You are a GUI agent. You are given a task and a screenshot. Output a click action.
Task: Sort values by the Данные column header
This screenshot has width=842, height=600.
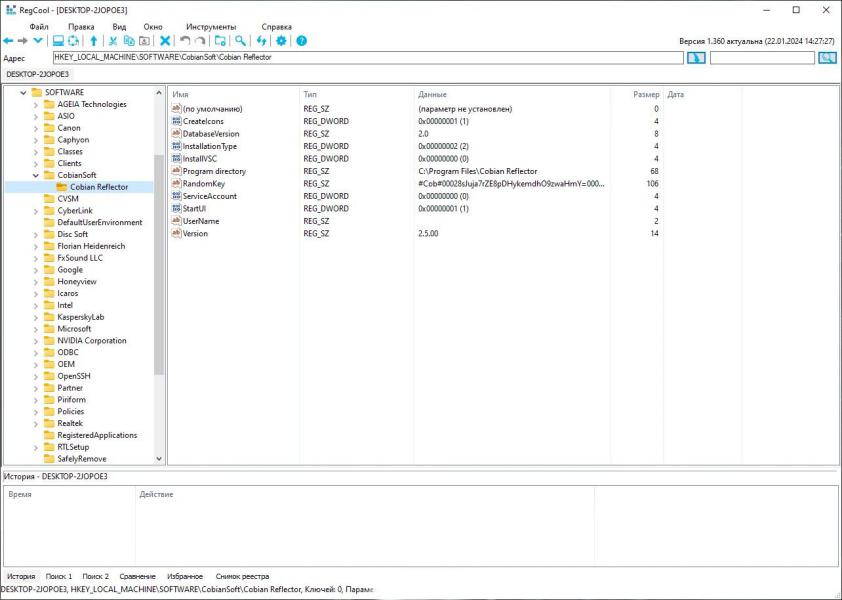pos(512,95)
